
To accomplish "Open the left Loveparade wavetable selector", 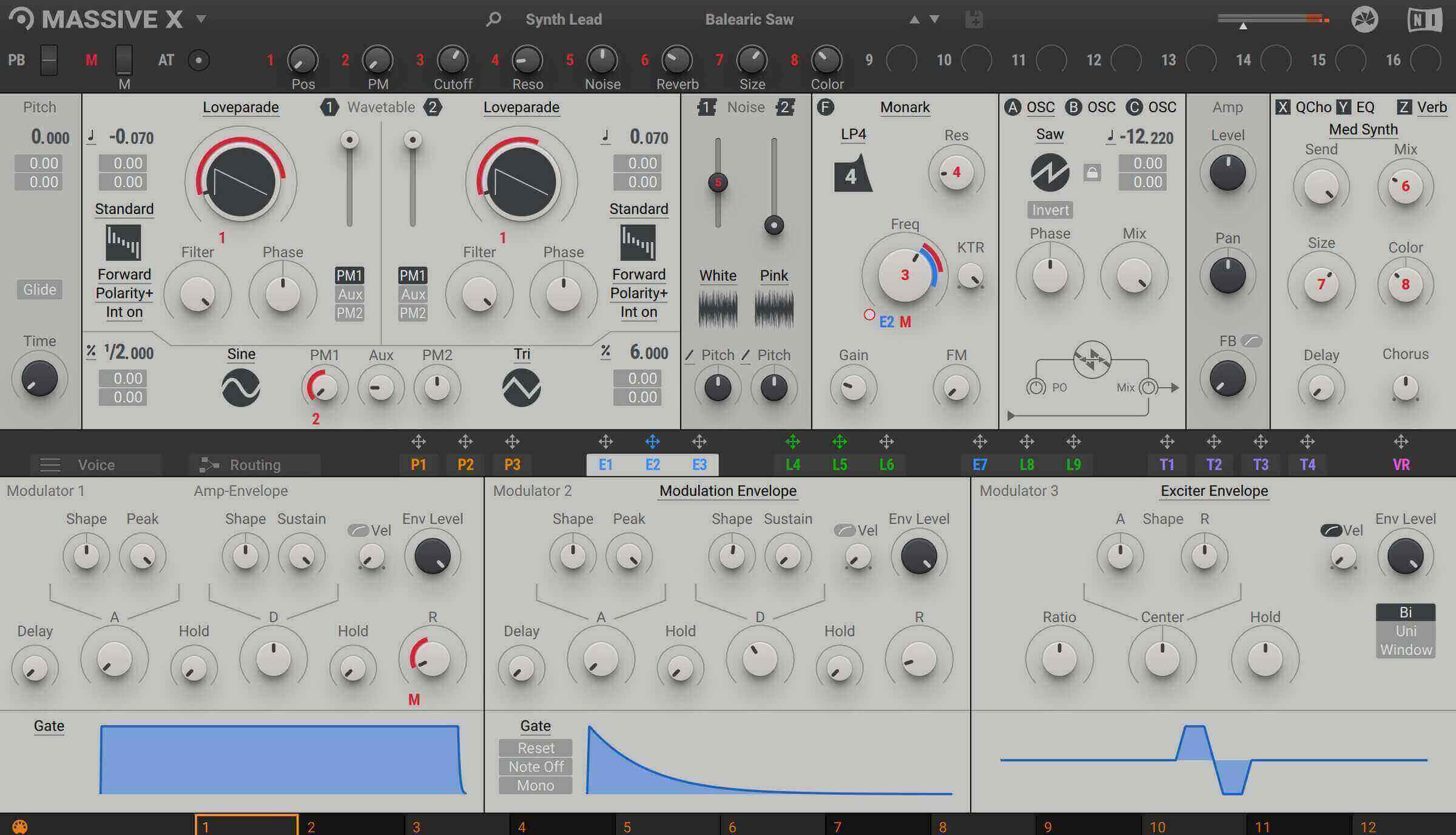I will click(x=241, y=107).
